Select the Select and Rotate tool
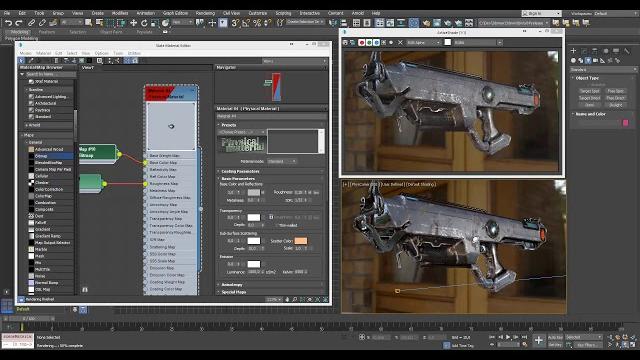The image size is (640, 360). [x=144, y=23]
